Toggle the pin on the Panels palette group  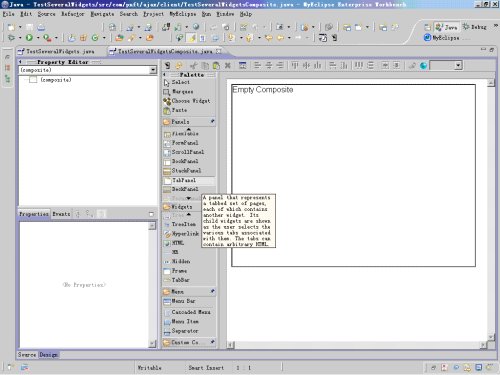(212, 121)
